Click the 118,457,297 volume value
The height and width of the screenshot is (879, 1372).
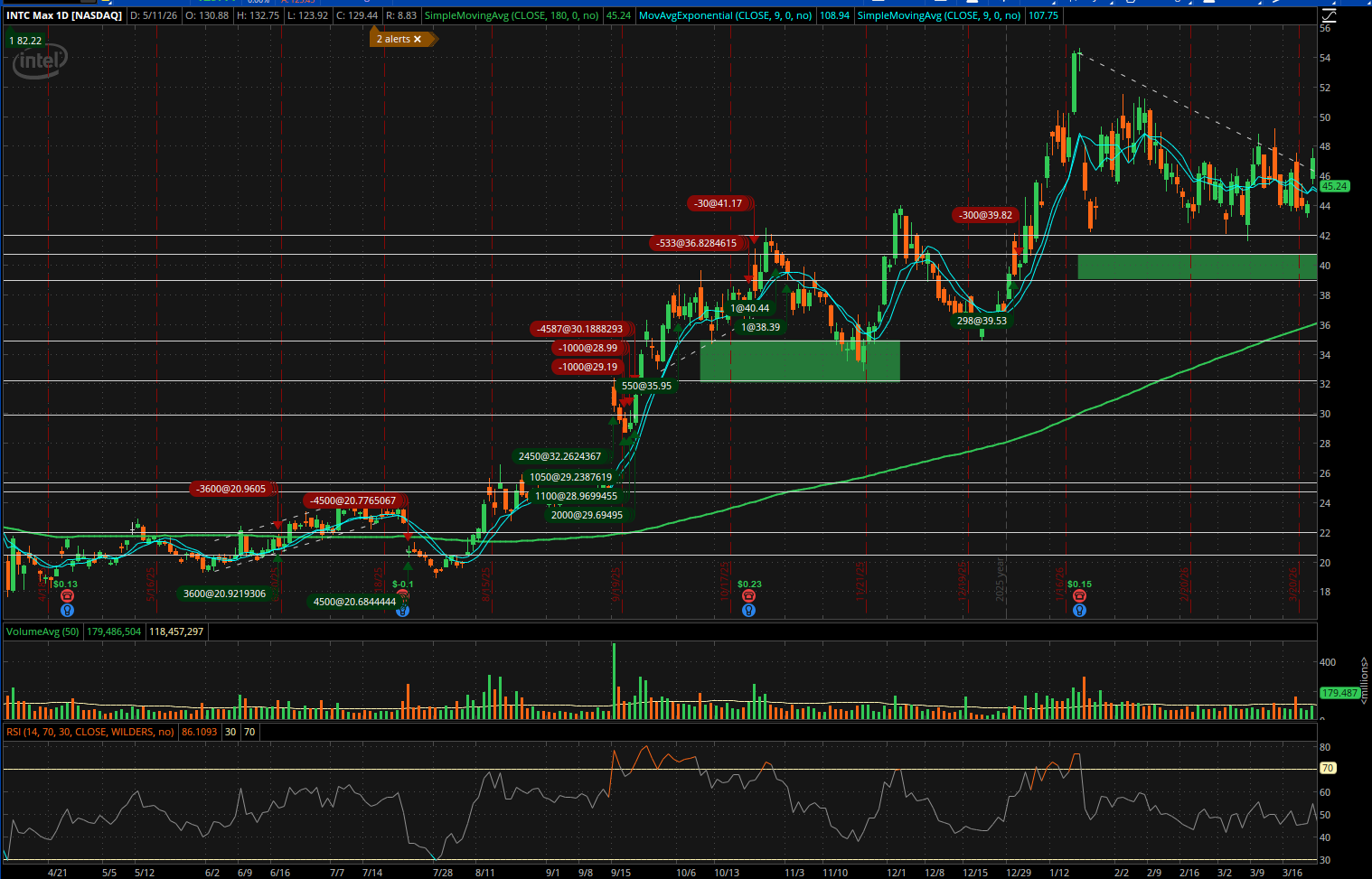176,631
